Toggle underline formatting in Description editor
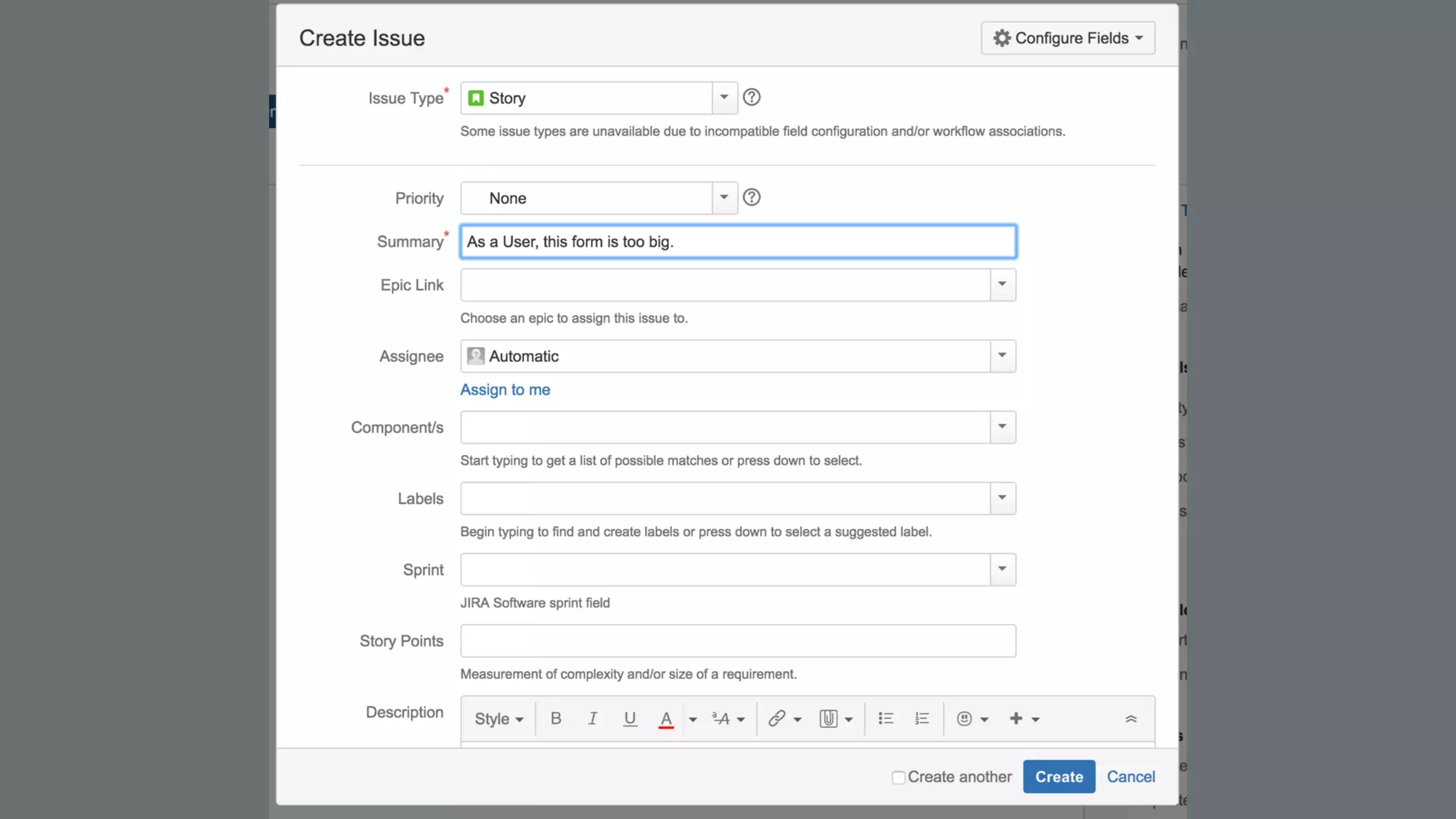This screenshot has height=819, width=1456. click(629, 719)
